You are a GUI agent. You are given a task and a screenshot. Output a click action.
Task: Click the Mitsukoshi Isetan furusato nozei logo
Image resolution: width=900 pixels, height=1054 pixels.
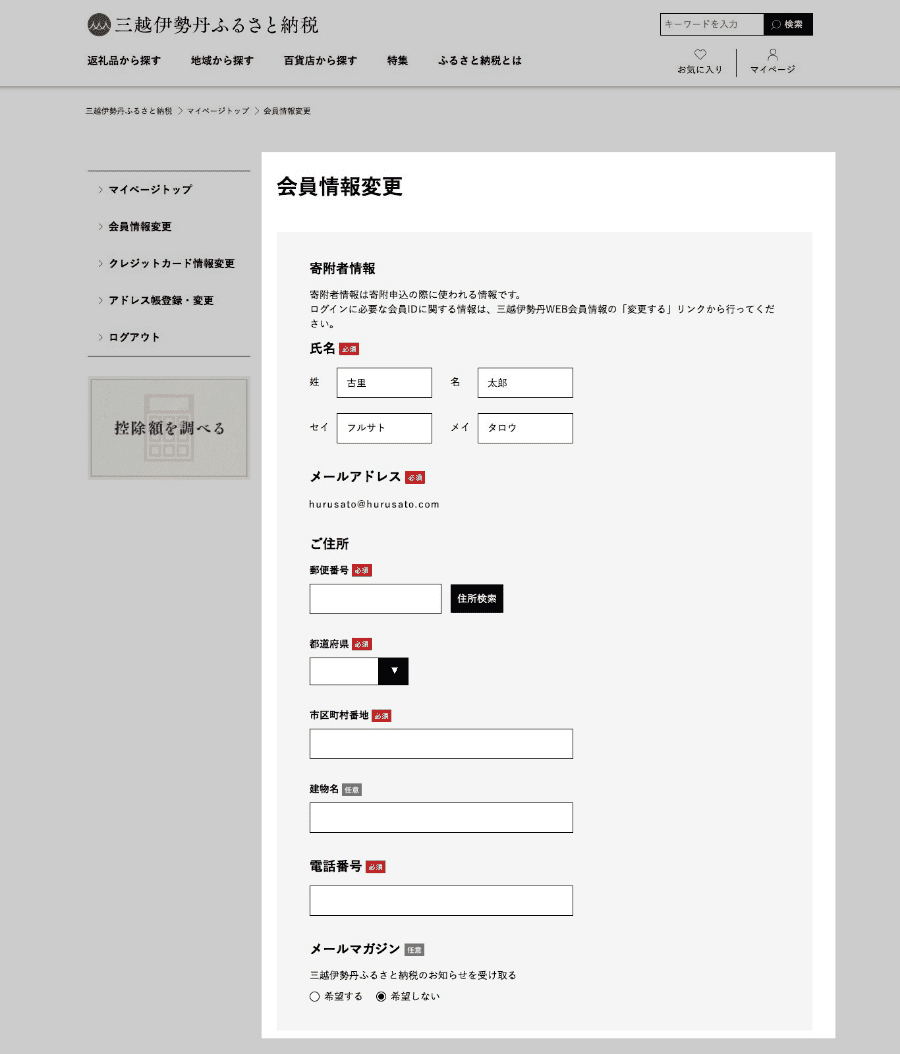pyautogui.click(x=203, y=24)
